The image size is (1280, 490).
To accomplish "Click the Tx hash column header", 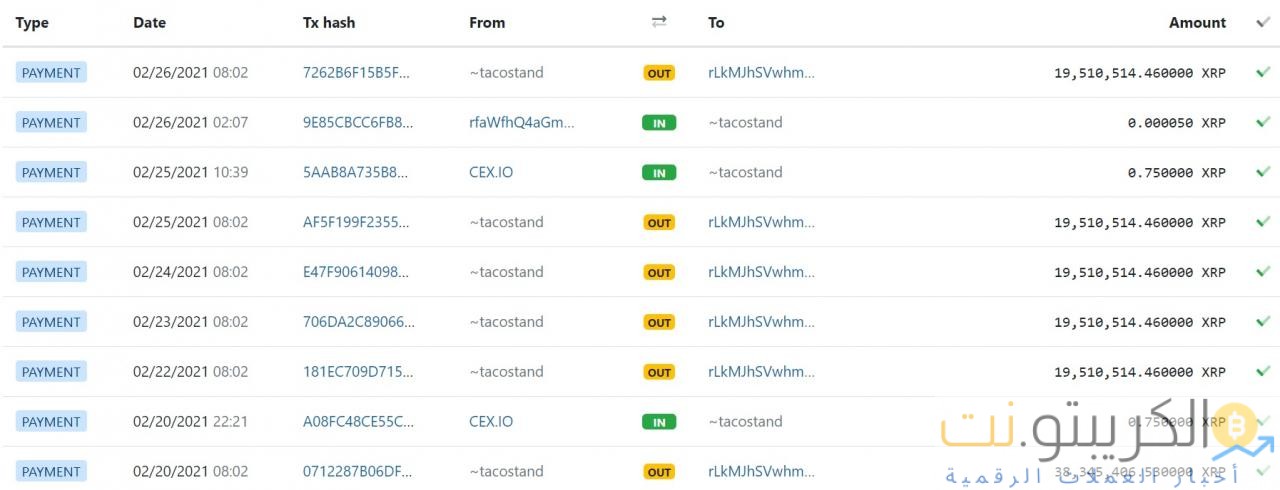I will tap(329, 22).
